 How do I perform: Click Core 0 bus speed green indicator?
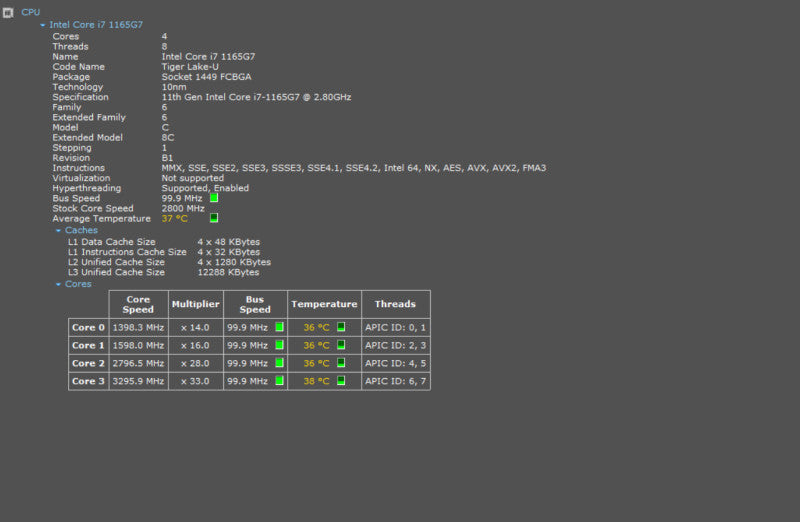[x=280, y=327]
